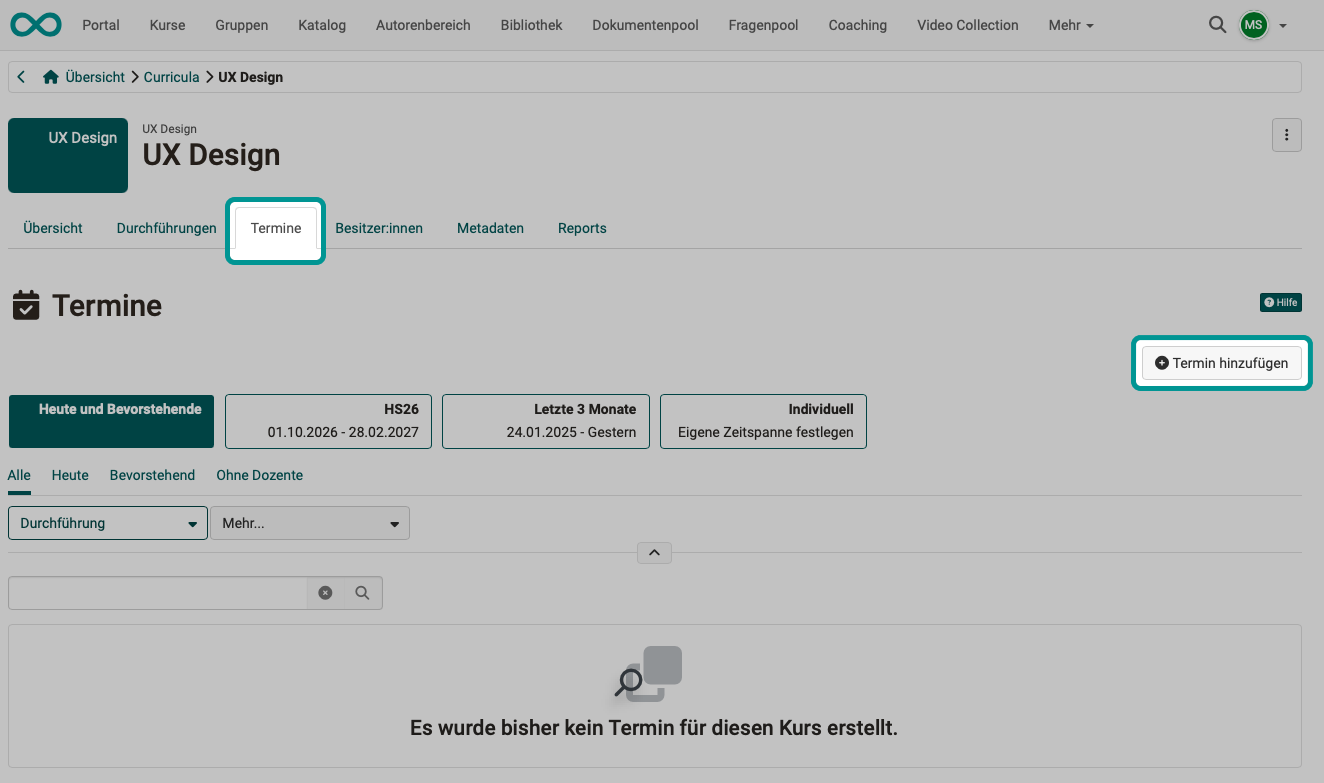Navigate home using the breadcrumb house icon
1324x783 pixels.
coord(49,76)
